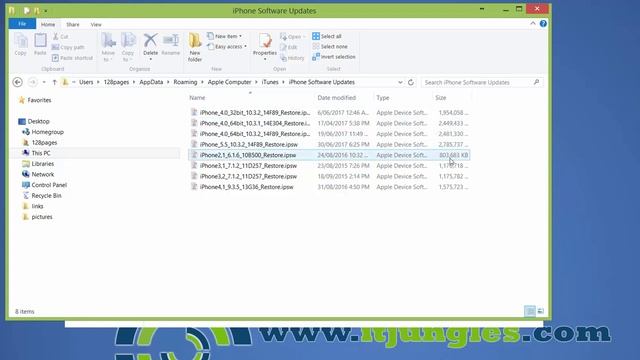Switch to details view icon in status bar
640x360 pixels.
click(530, 311)
